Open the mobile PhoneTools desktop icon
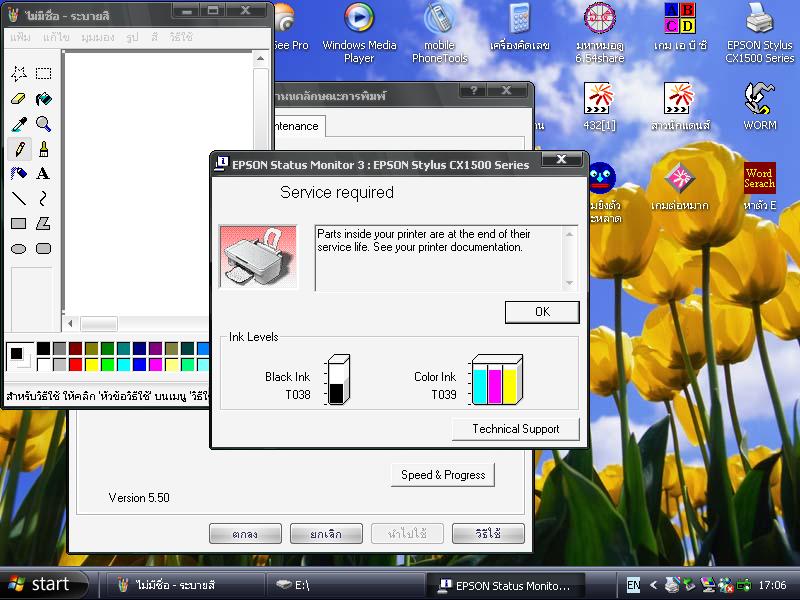Screen dimensions: 800x600 click(x=439, y=33)
